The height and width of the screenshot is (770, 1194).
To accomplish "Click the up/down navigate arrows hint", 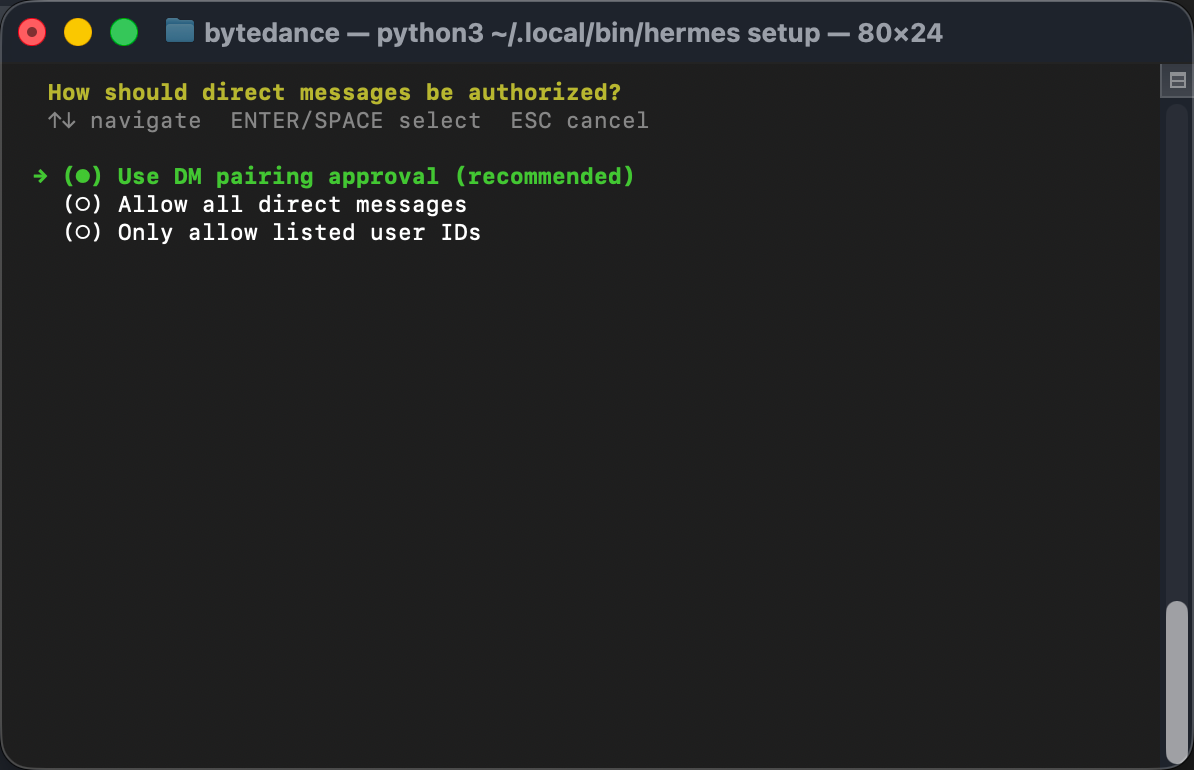I will (x=62, y=121).
